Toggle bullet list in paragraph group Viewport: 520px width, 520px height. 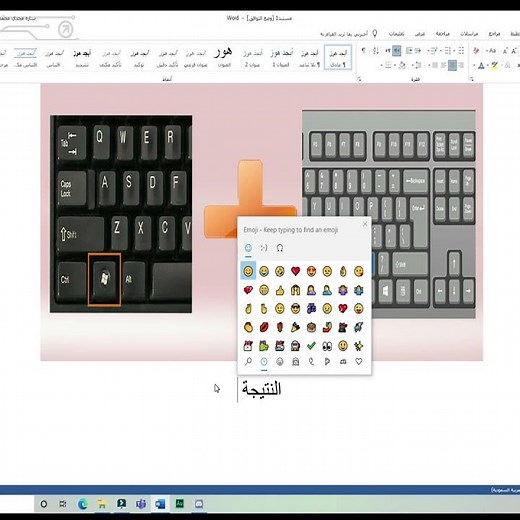(461, 51)
